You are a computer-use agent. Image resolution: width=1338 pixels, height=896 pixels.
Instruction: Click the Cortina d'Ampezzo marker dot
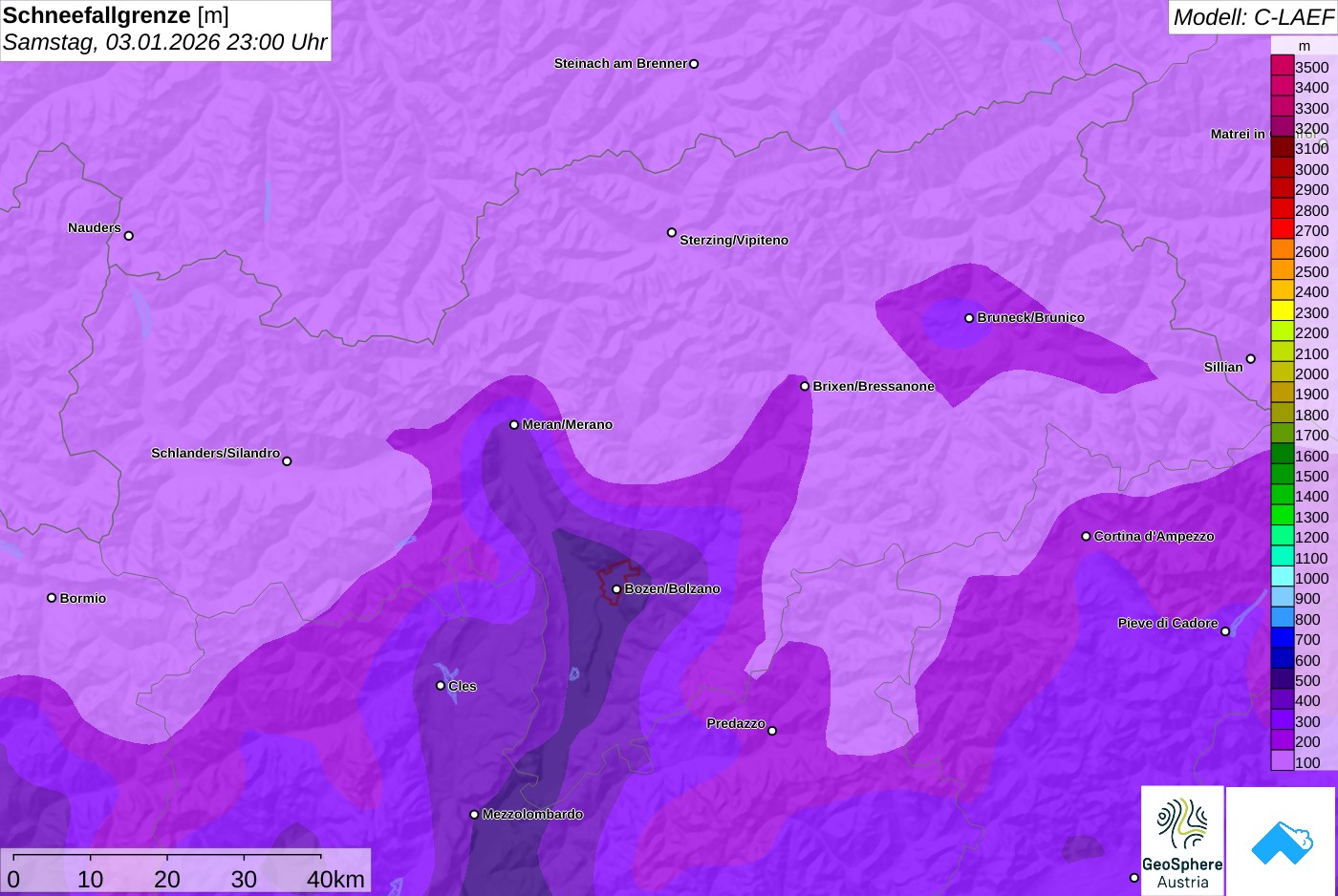pos(1086,536)
